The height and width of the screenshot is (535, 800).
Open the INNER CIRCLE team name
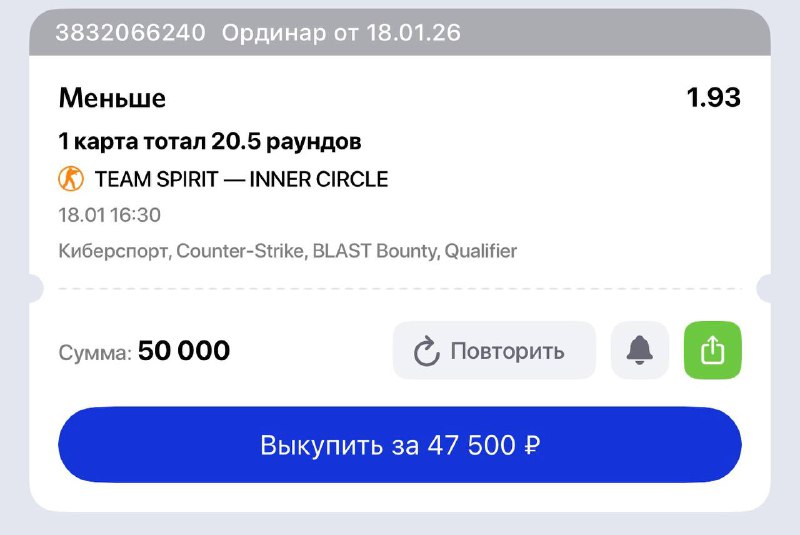(318, 180)
